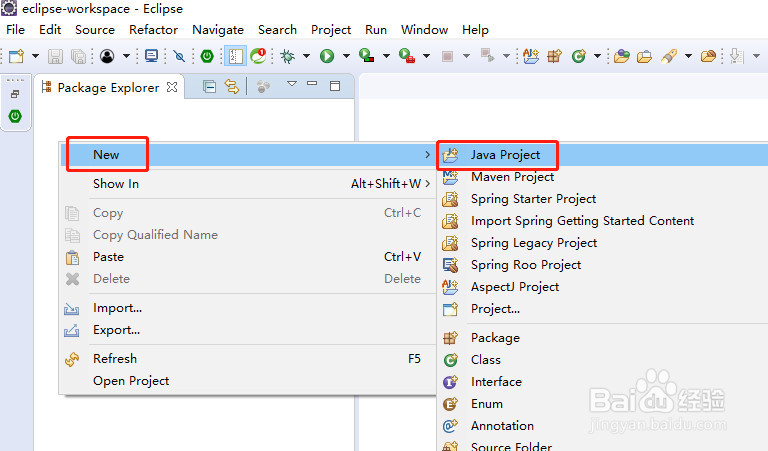Open the External Tools dropdown arrow
This screenshot has height=451, width=768.
pos(427,56)
